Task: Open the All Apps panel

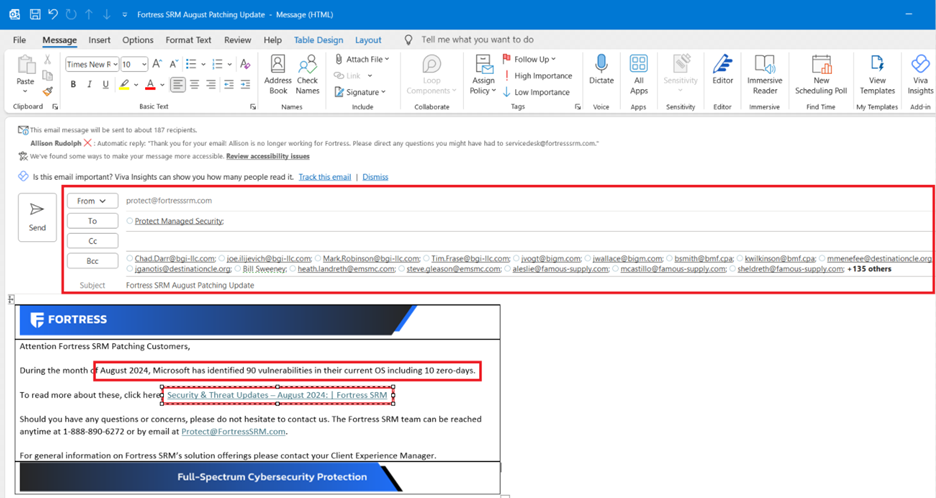Action: pyautogui.click(x=638, y=70)
